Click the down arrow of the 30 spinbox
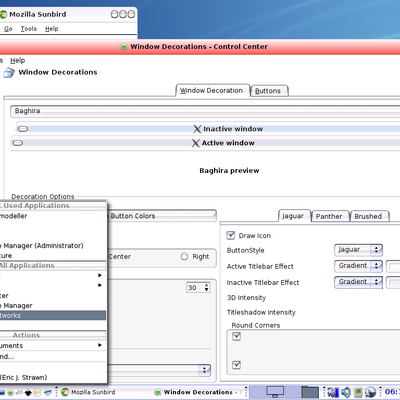The image size is (400, 400). (207, 290)
